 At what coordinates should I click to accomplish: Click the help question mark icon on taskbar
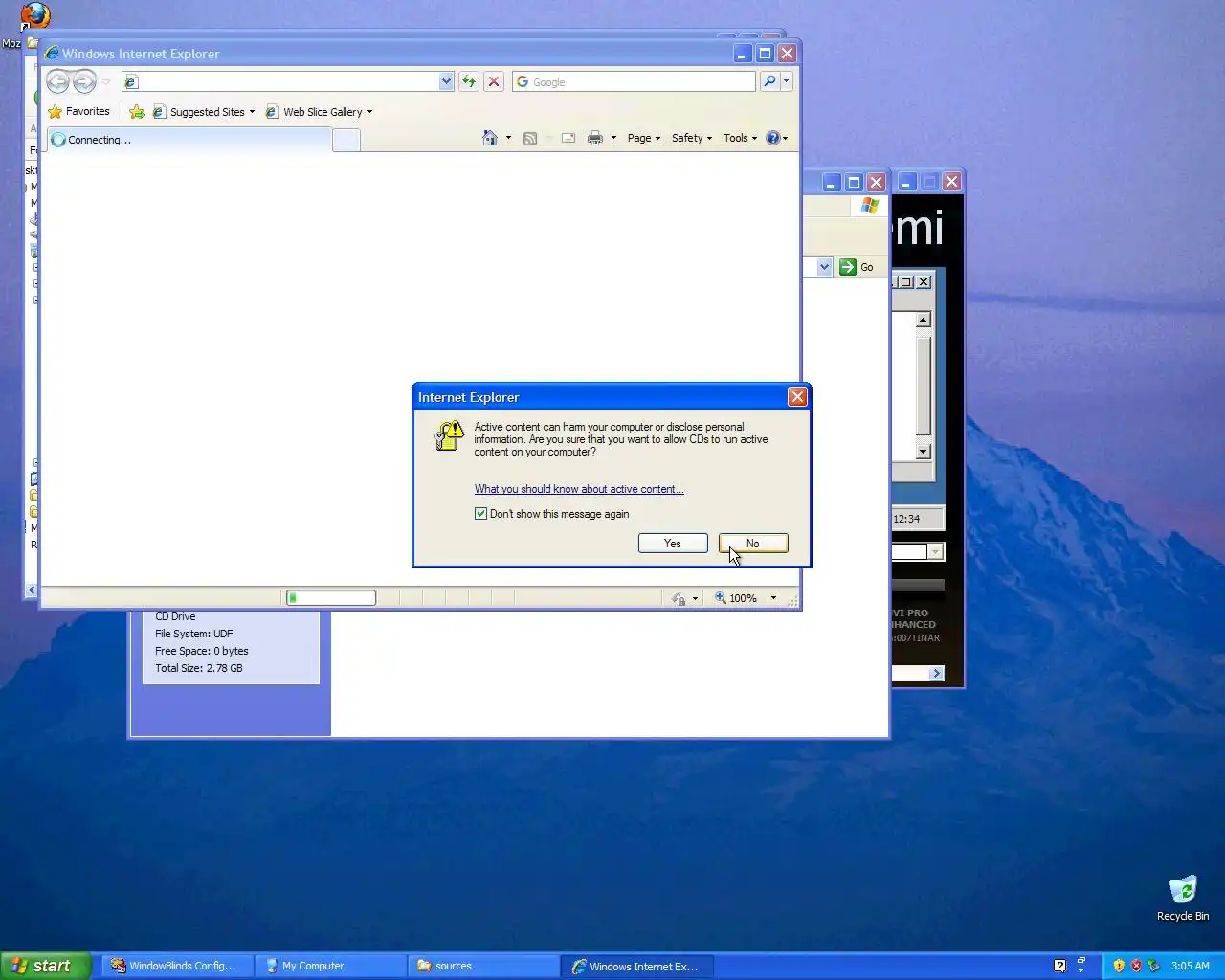point(1059,966)
